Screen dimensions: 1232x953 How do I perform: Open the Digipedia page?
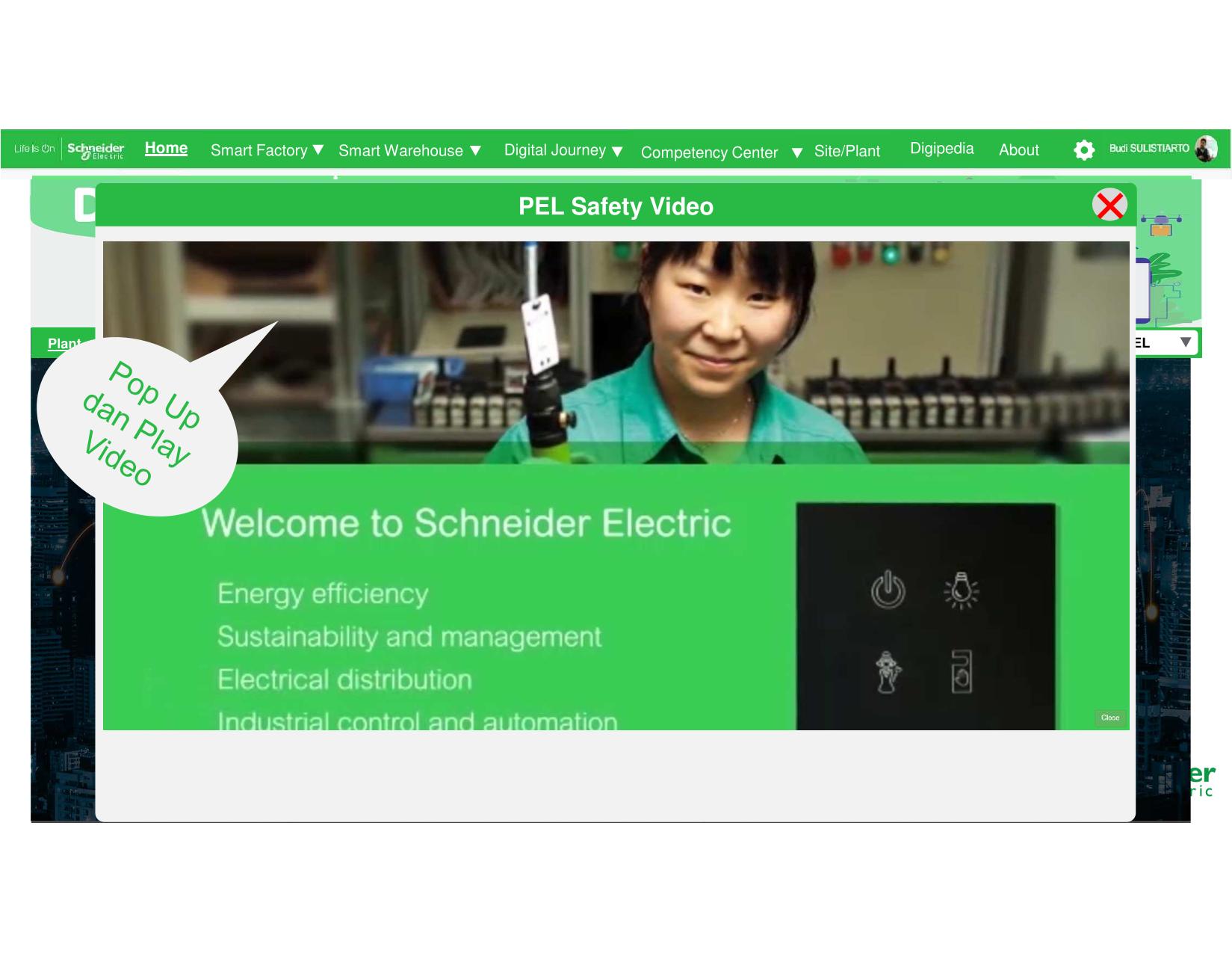coord(941,148)
